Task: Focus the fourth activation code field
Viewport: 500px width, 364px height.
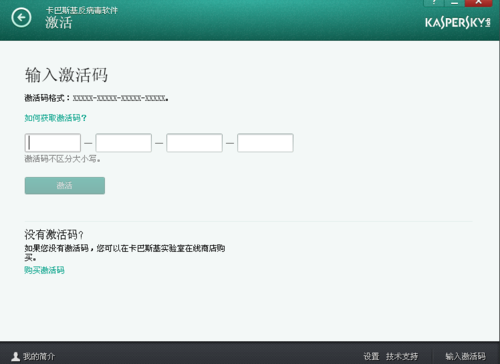Action: [265, 143]
